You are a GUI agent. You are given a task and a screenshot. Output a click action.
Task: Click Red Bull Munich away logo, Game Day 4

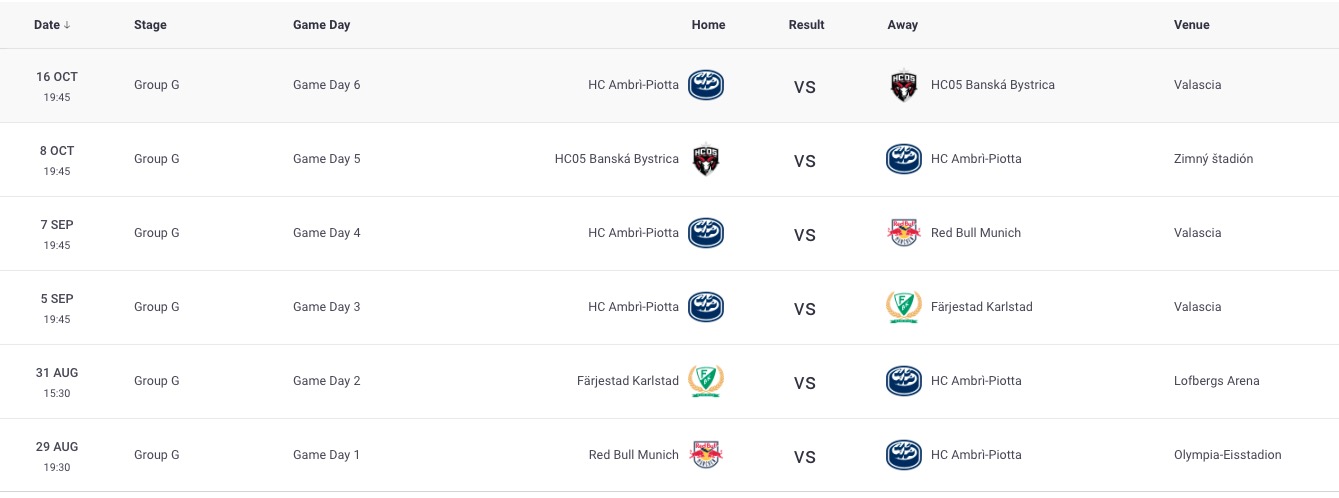tap(903, 233)
